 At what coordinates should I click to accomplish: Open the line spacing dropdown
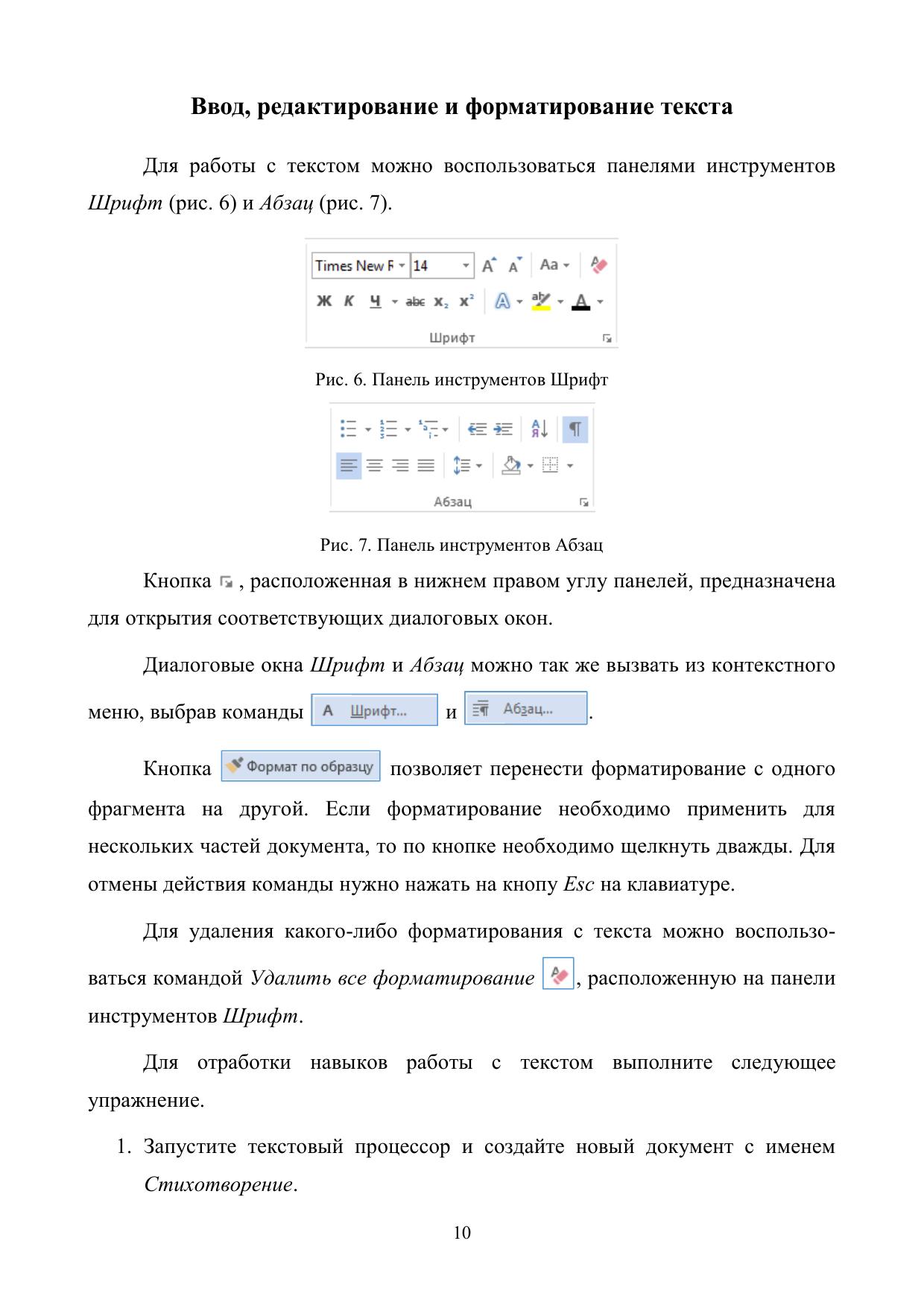467,466
